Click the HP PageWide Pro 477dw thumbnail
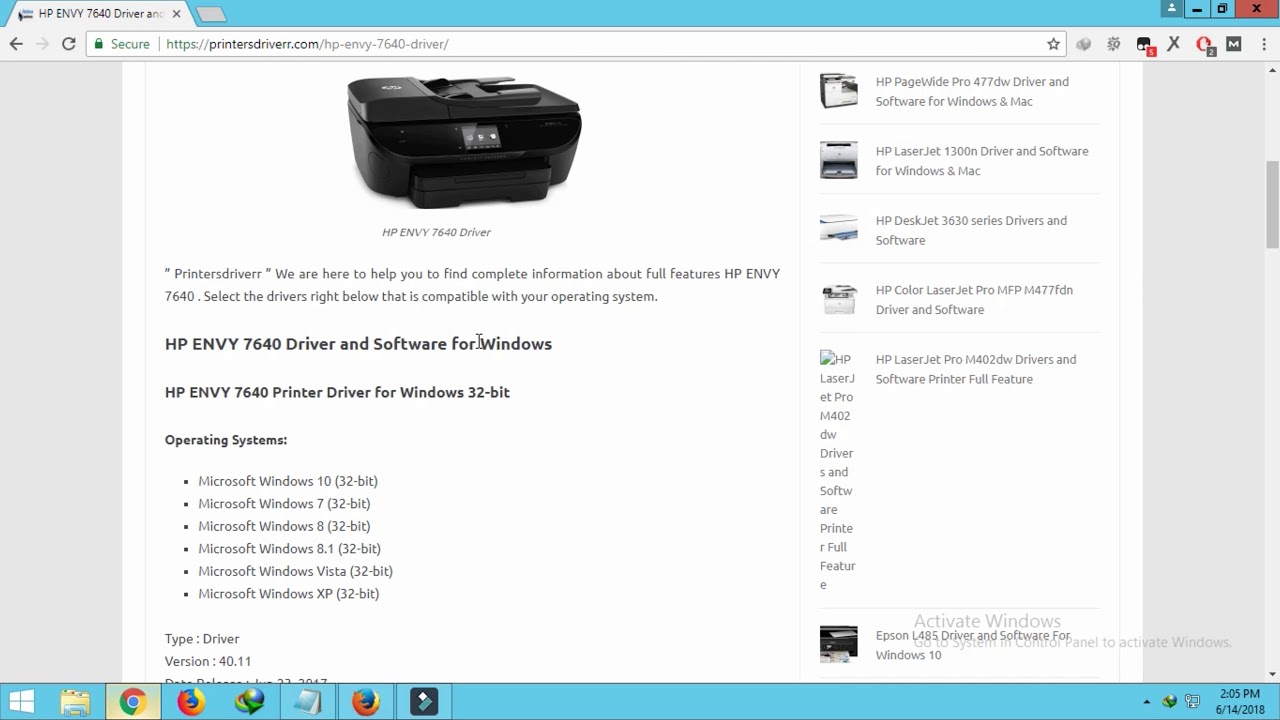Viewport: 1280px width, 720px height. pos(838,91)
